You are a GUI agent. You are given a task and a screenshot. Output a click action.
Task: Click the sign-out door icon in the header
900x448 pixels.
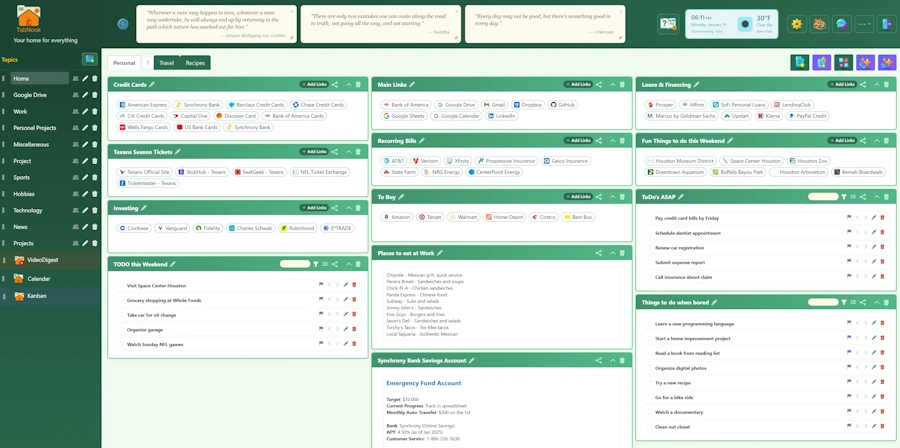click(887, 24)
